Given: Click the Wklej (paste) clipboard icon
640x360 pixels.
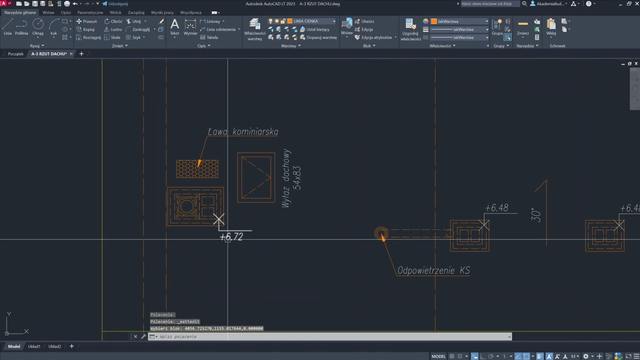Looking at the screenshot, I should (551, 27).
